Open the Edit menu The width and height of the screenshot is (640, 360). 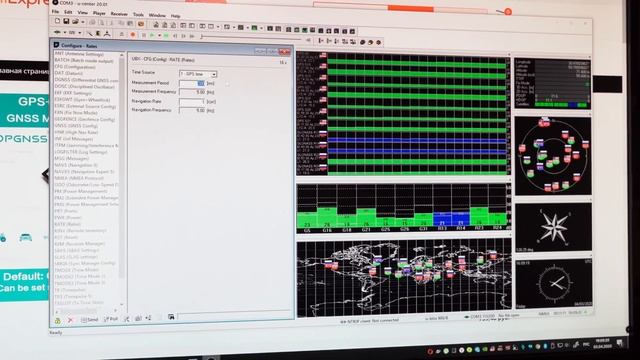pyautogui.click(x=68, y=12)
